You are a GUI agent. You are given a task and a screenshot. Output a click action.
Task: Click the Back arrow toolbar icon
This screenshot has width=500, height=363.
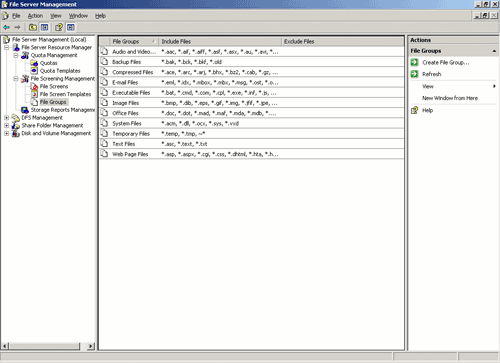coord(6,27)
